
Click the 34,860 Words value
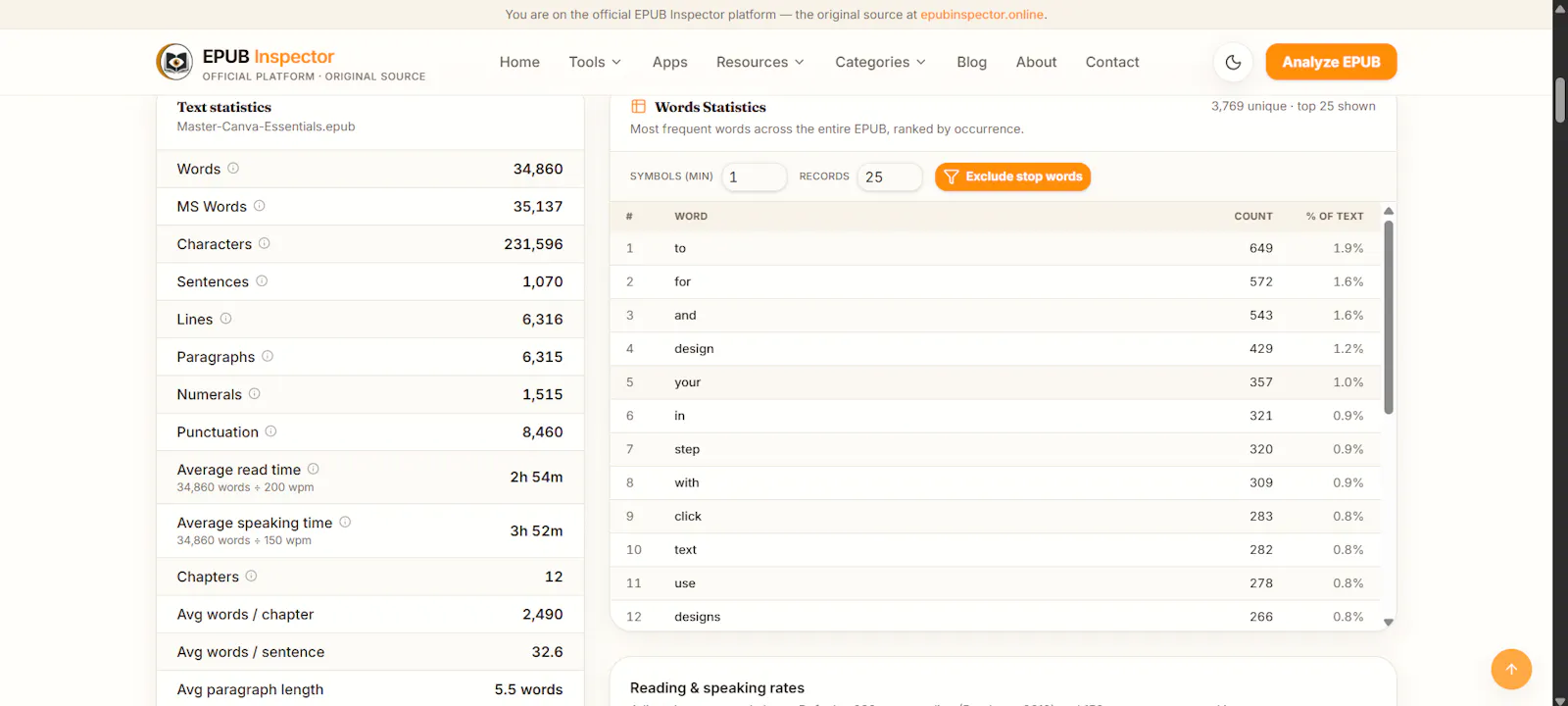538,169
